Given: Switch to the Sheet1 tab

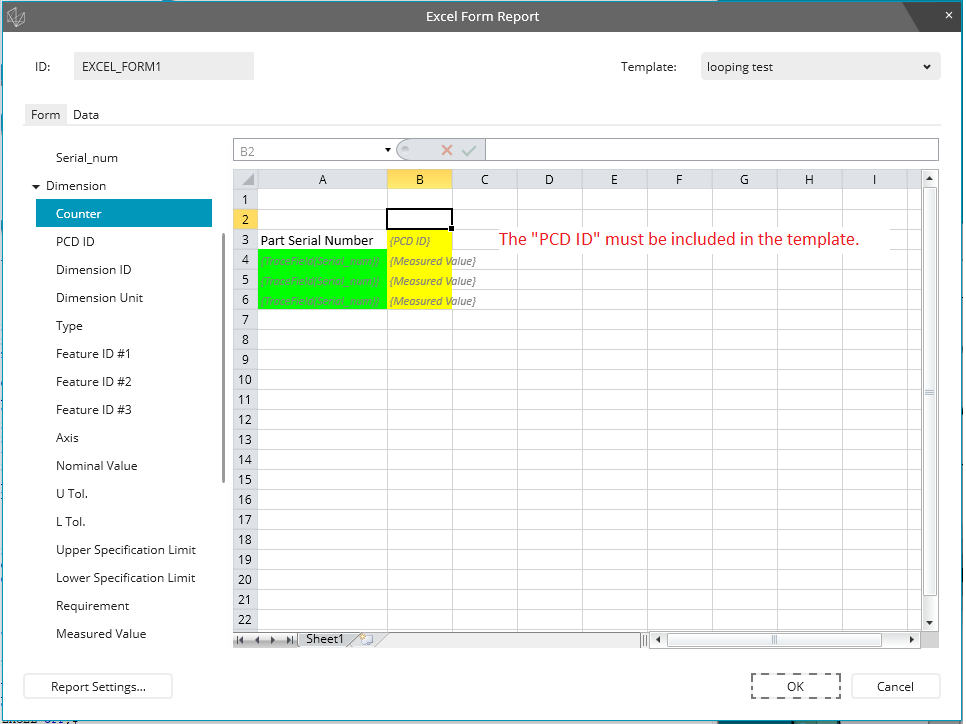Looking at the screenshot, I should tap(326, 638).
